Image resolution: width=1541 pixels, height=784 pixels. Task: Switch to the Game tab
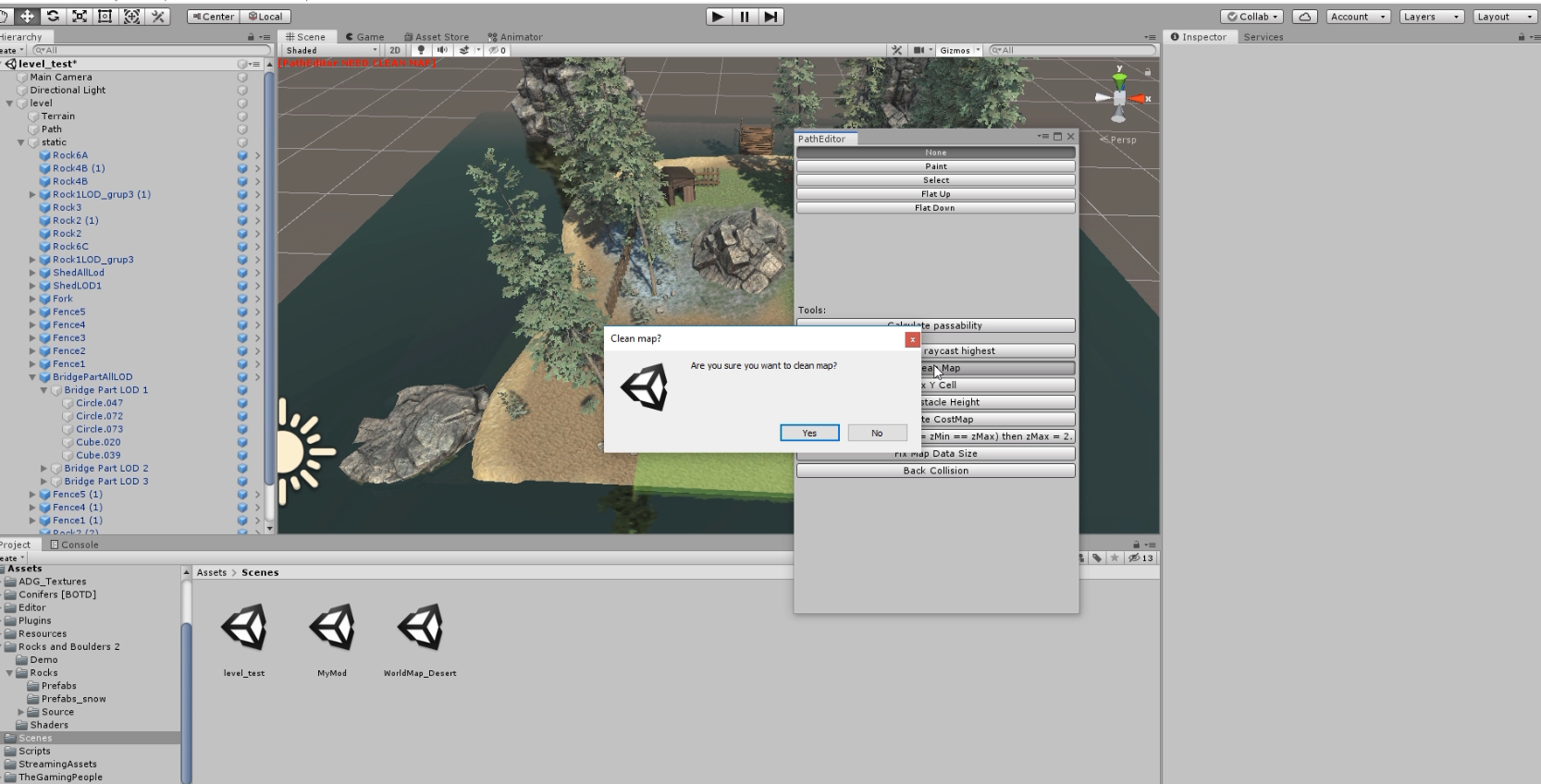(364, 37)
